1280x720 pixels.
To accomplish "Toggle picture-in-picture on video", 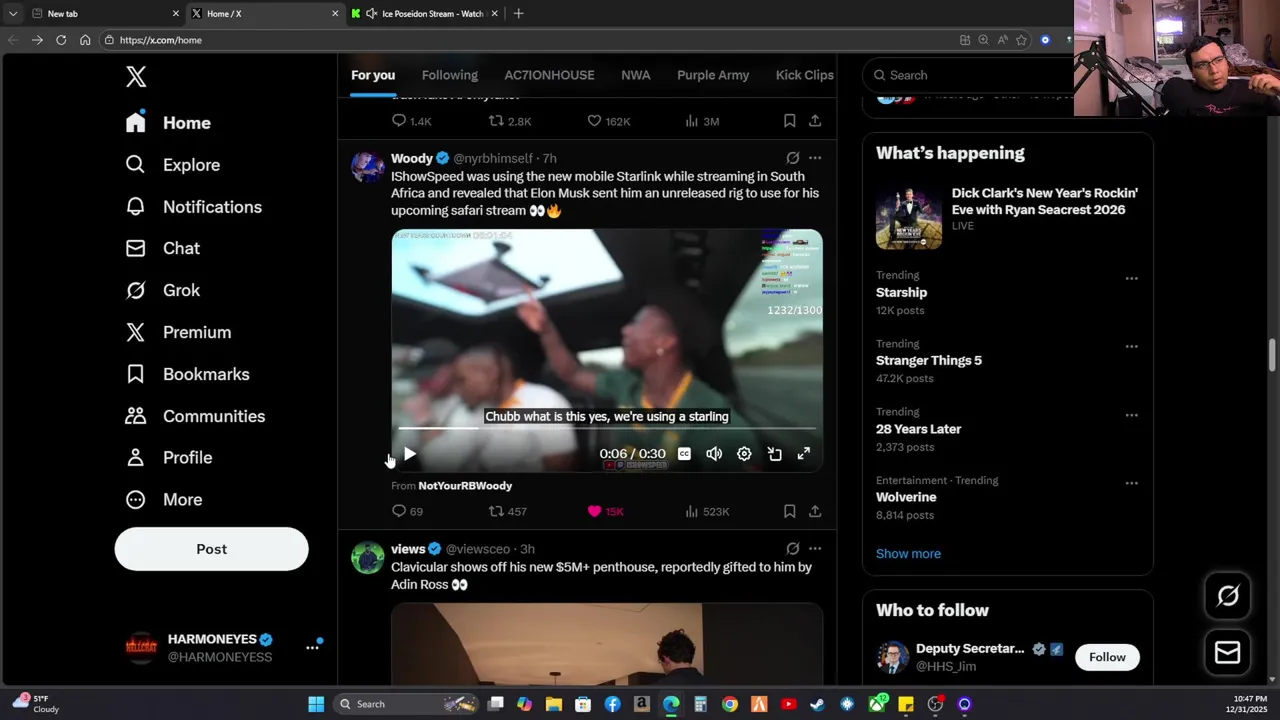I will [x=774, y=454].
